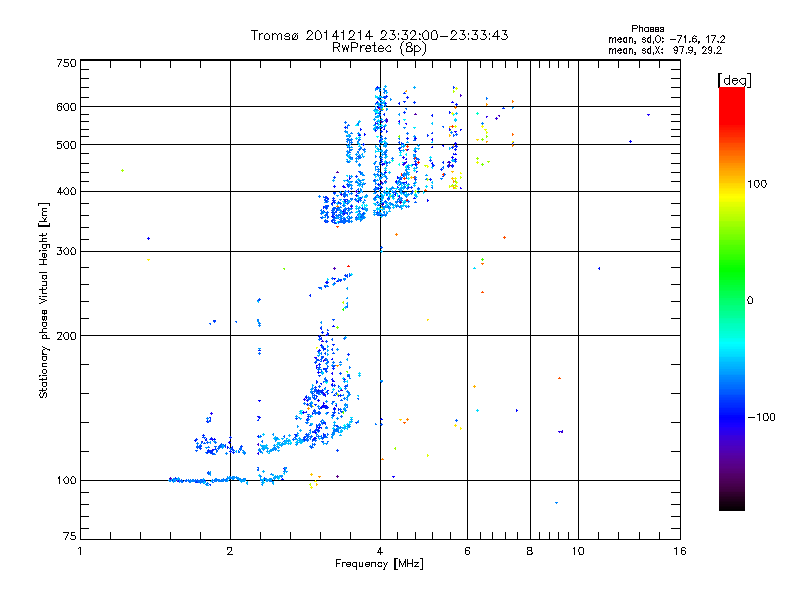Screen dimensions: 800x600
Task: Click the '400' height axis tick label
Action: (x=66, y=191)
